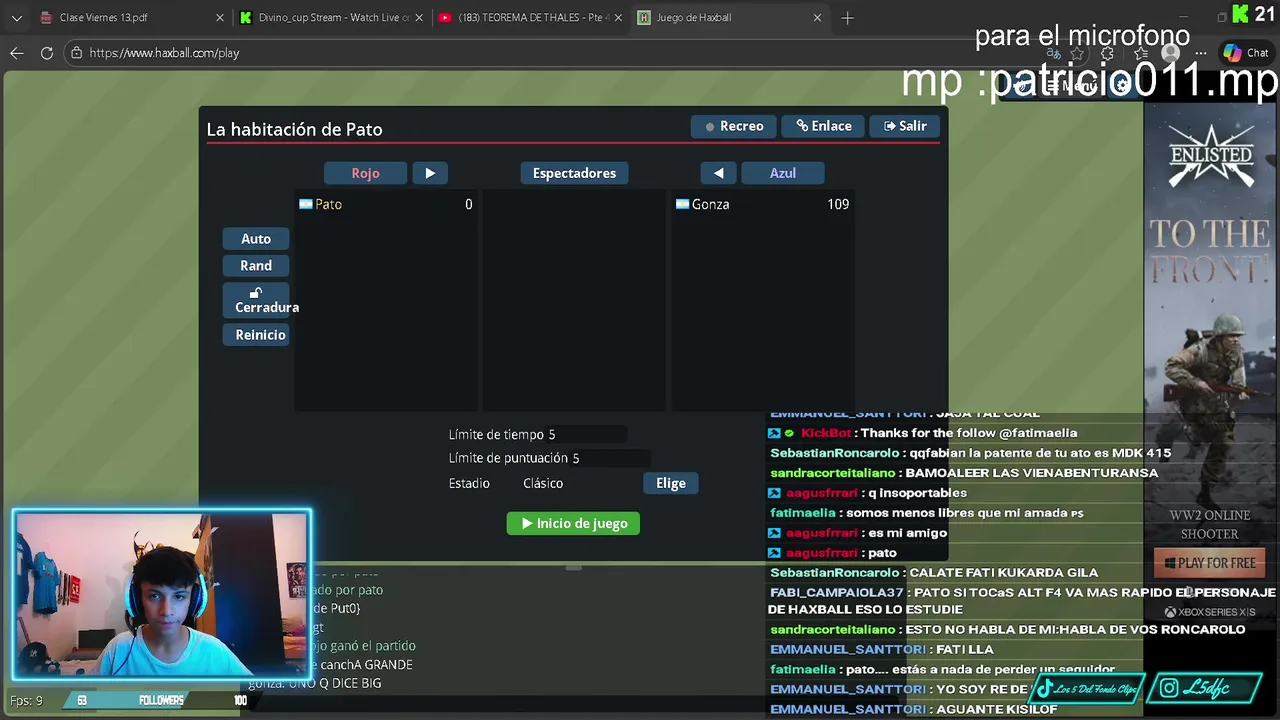Click the Kick logo overlay icon
This screenshot has width=1280, height=720.
[1241, 13]
